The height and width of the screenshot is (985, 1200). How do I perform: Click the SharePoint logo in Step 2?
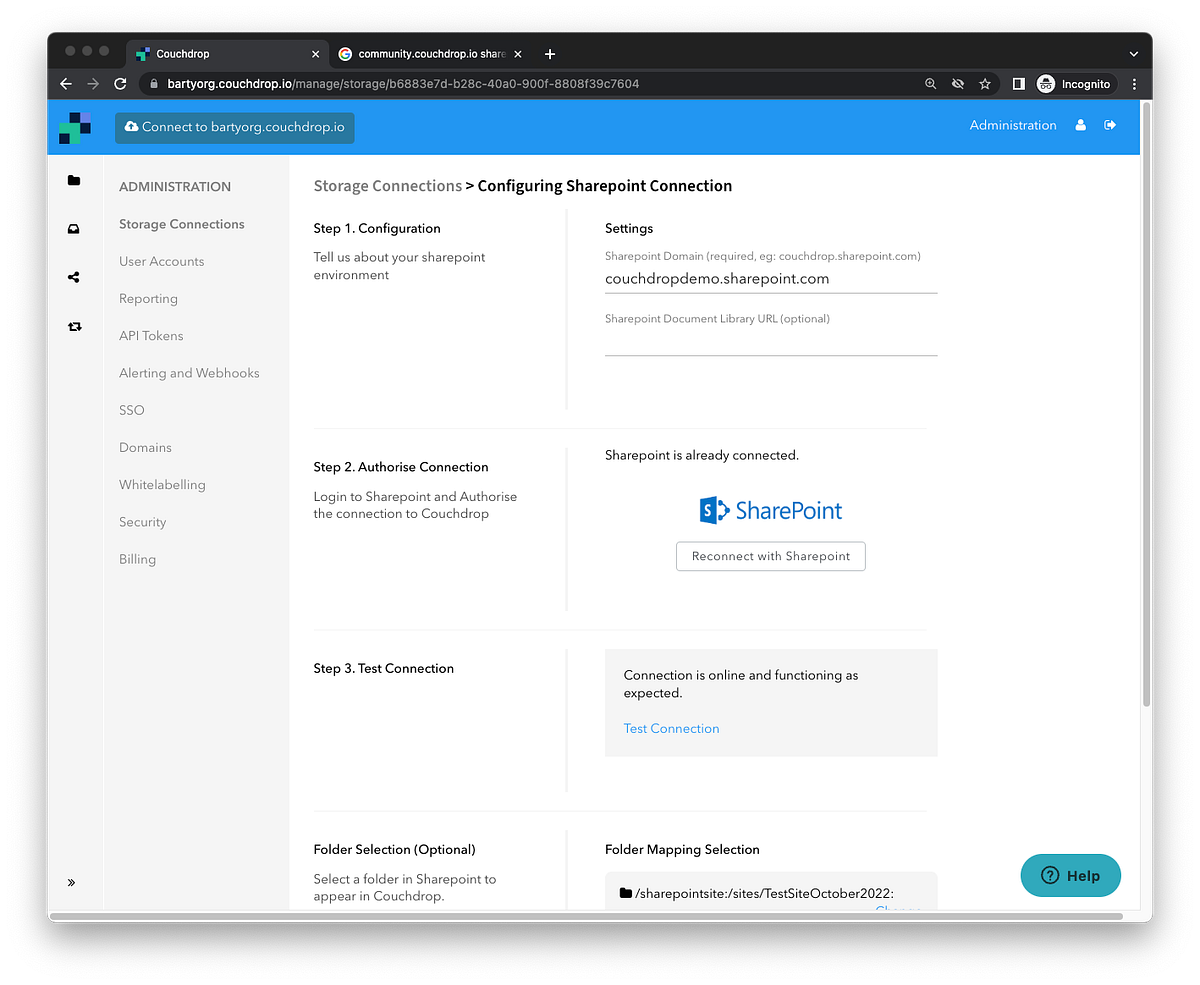[770, 510]
